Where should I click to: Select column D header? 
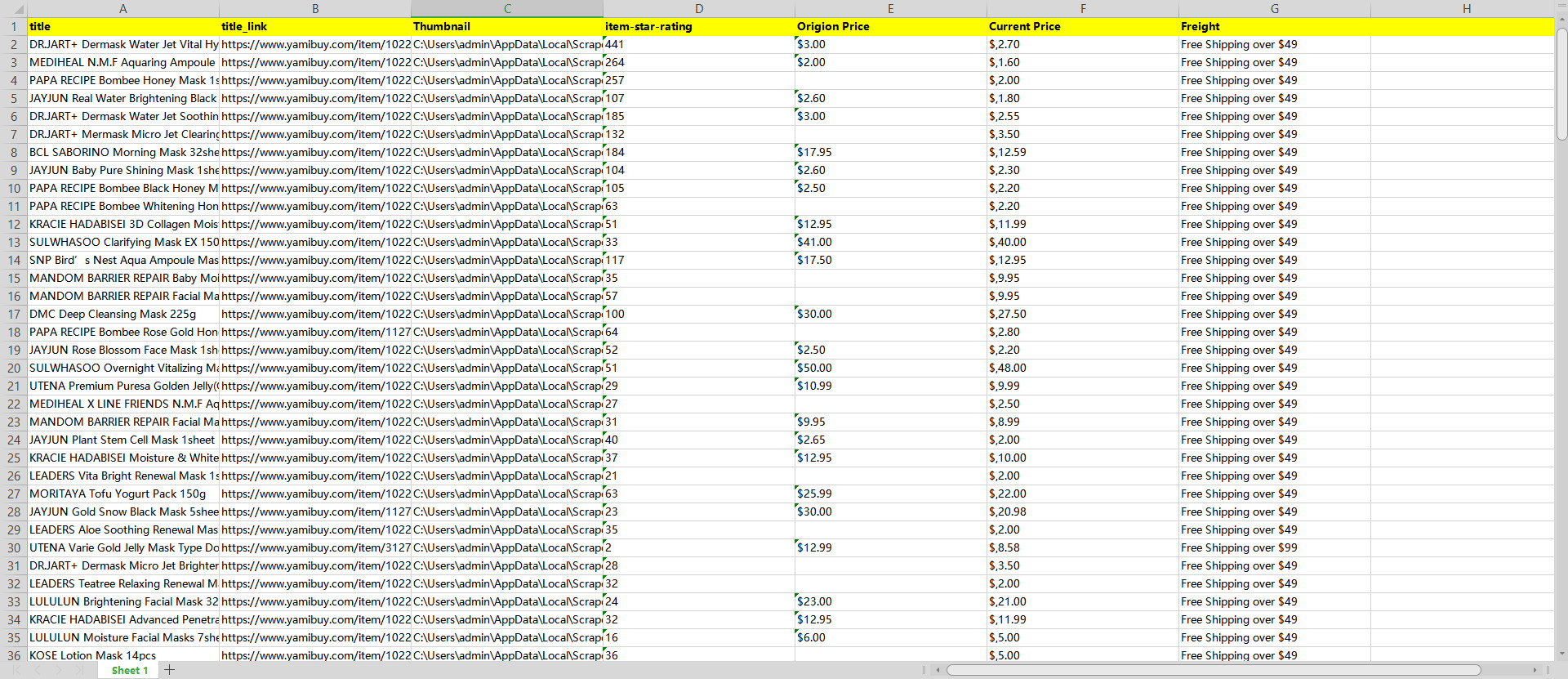(699, 9)
